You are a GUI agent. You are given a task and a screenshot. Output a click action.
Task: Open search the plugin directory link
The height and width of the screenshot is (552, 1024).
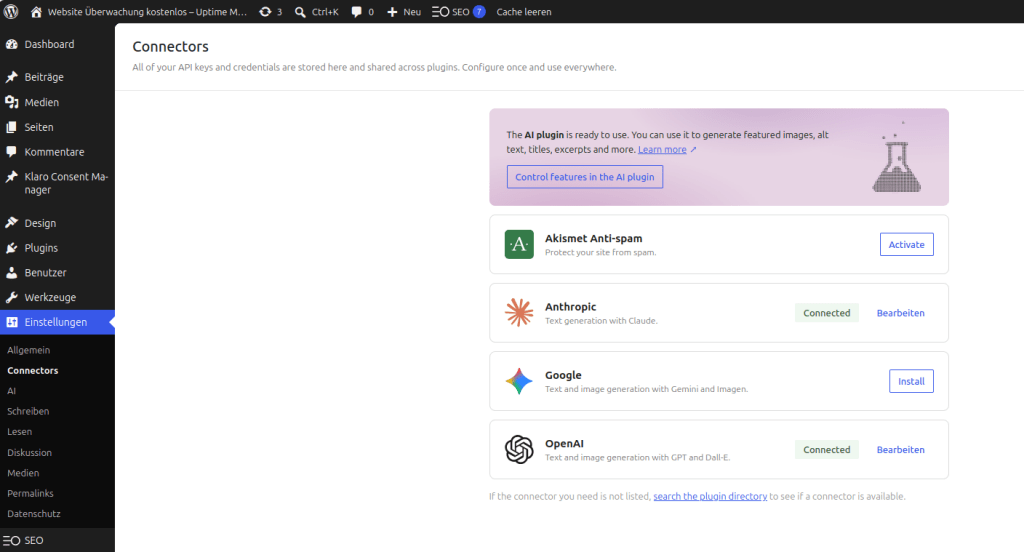pyautogui.click(x=710, y=496)
